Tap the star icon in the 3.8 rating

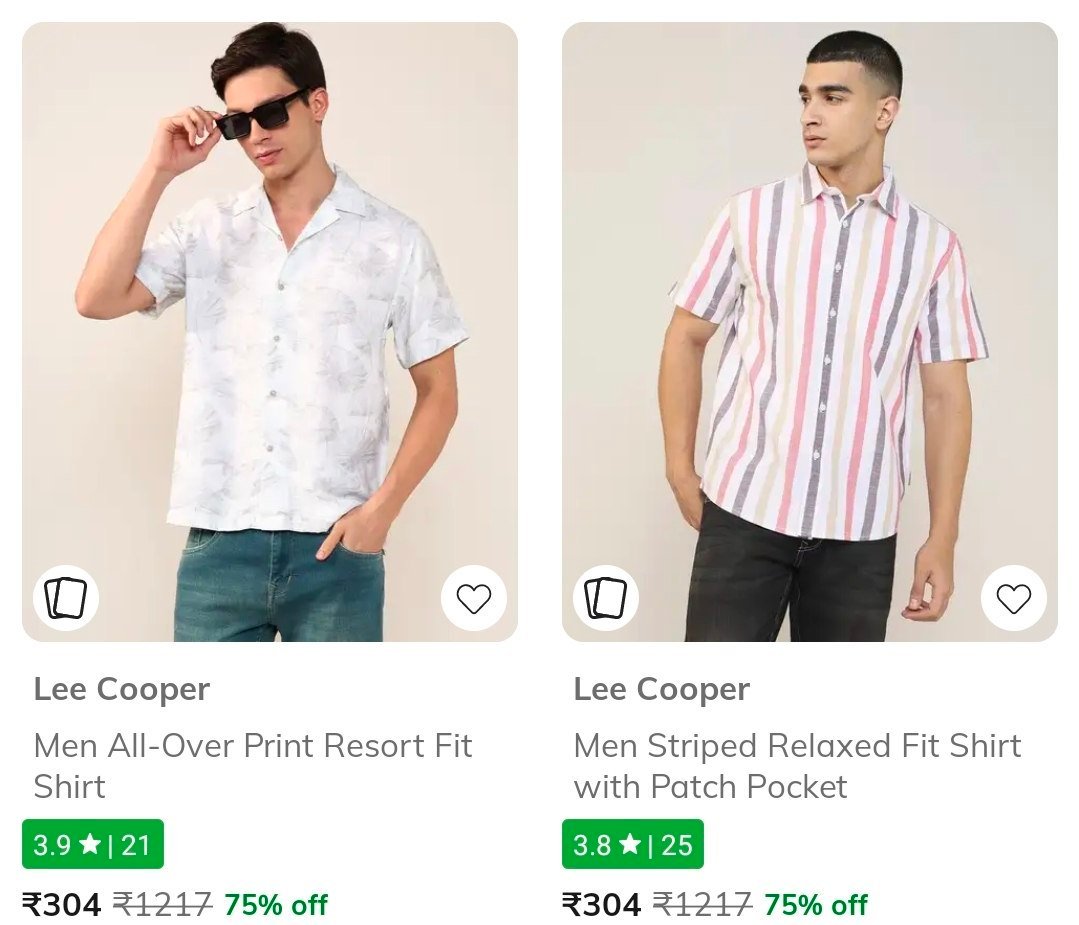[x=630, y=845]
